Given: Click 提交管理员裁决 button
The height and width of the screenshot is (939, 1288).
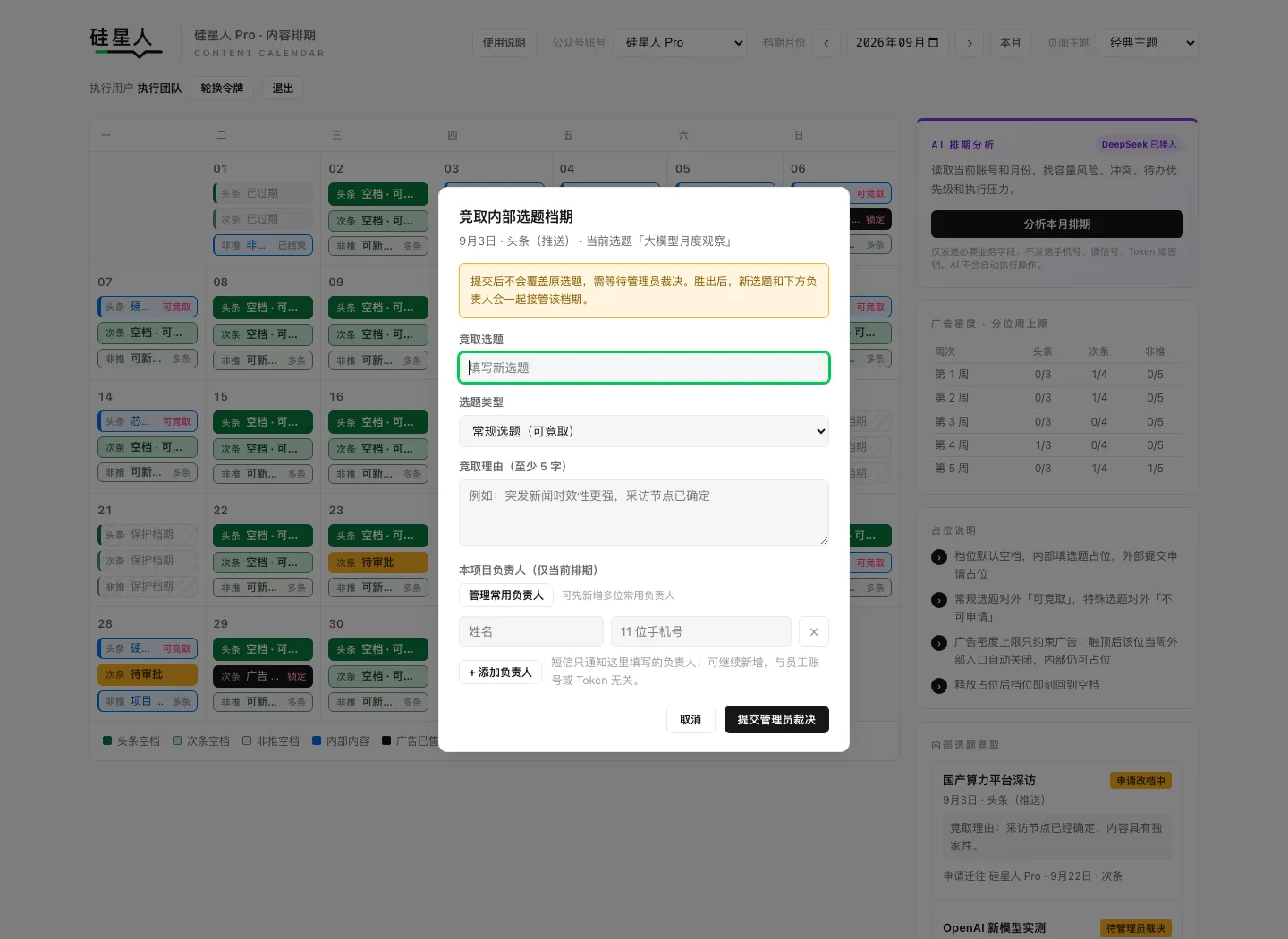Looking at the screenshot, I should (x=776, y=720).
